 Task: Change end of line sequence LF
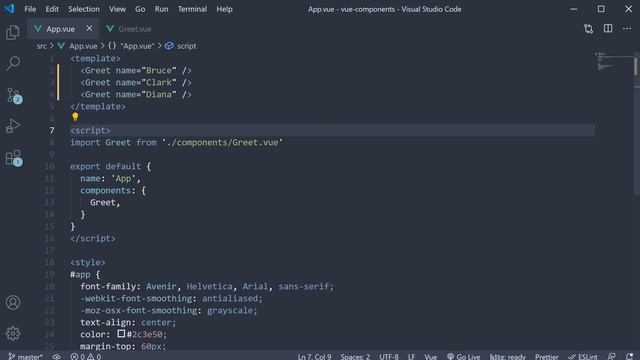click(411, 356)
